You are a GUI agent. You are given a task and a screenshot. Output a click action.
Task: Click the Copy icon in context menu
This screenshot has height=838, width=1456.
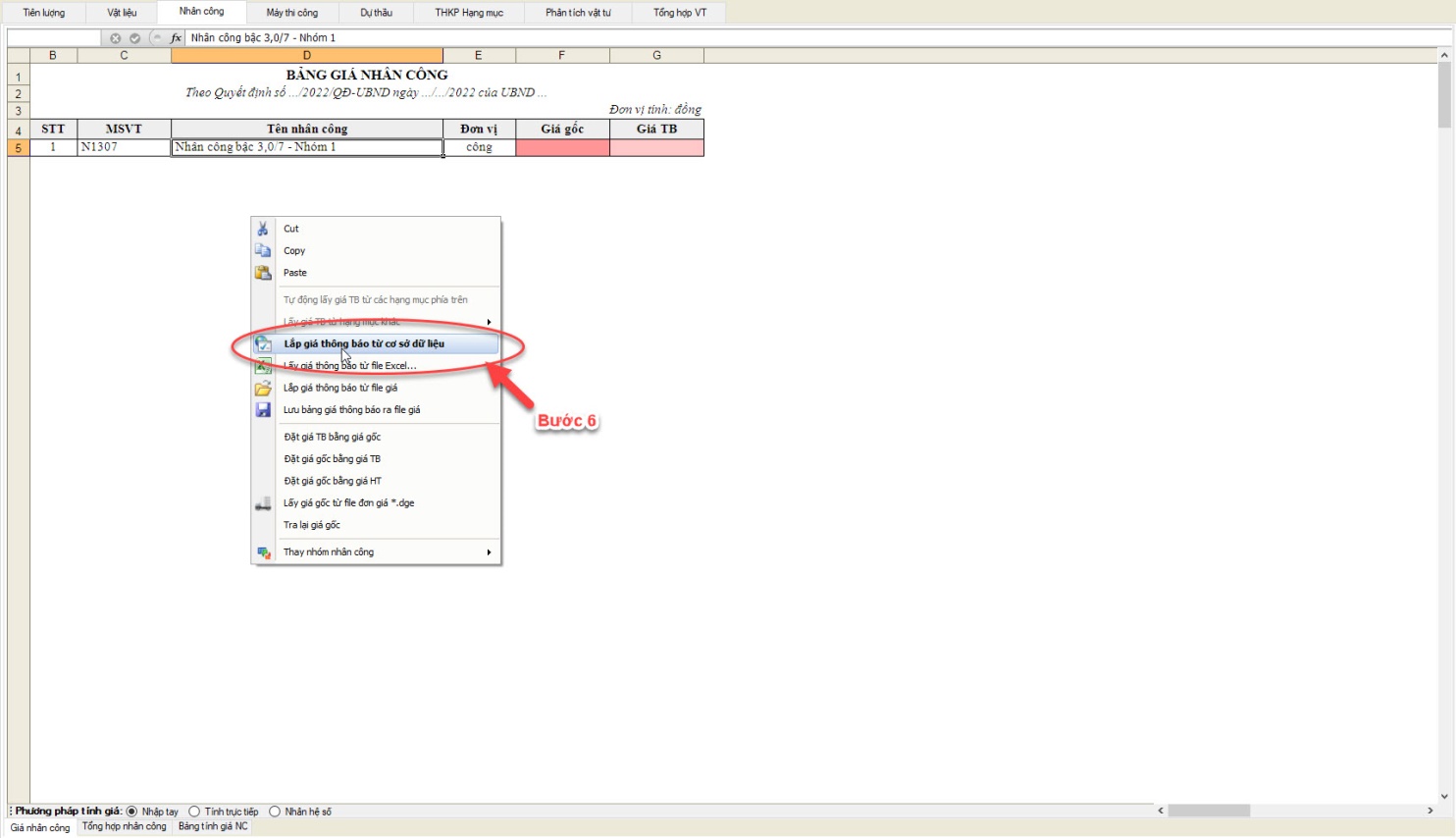[263, 251]
